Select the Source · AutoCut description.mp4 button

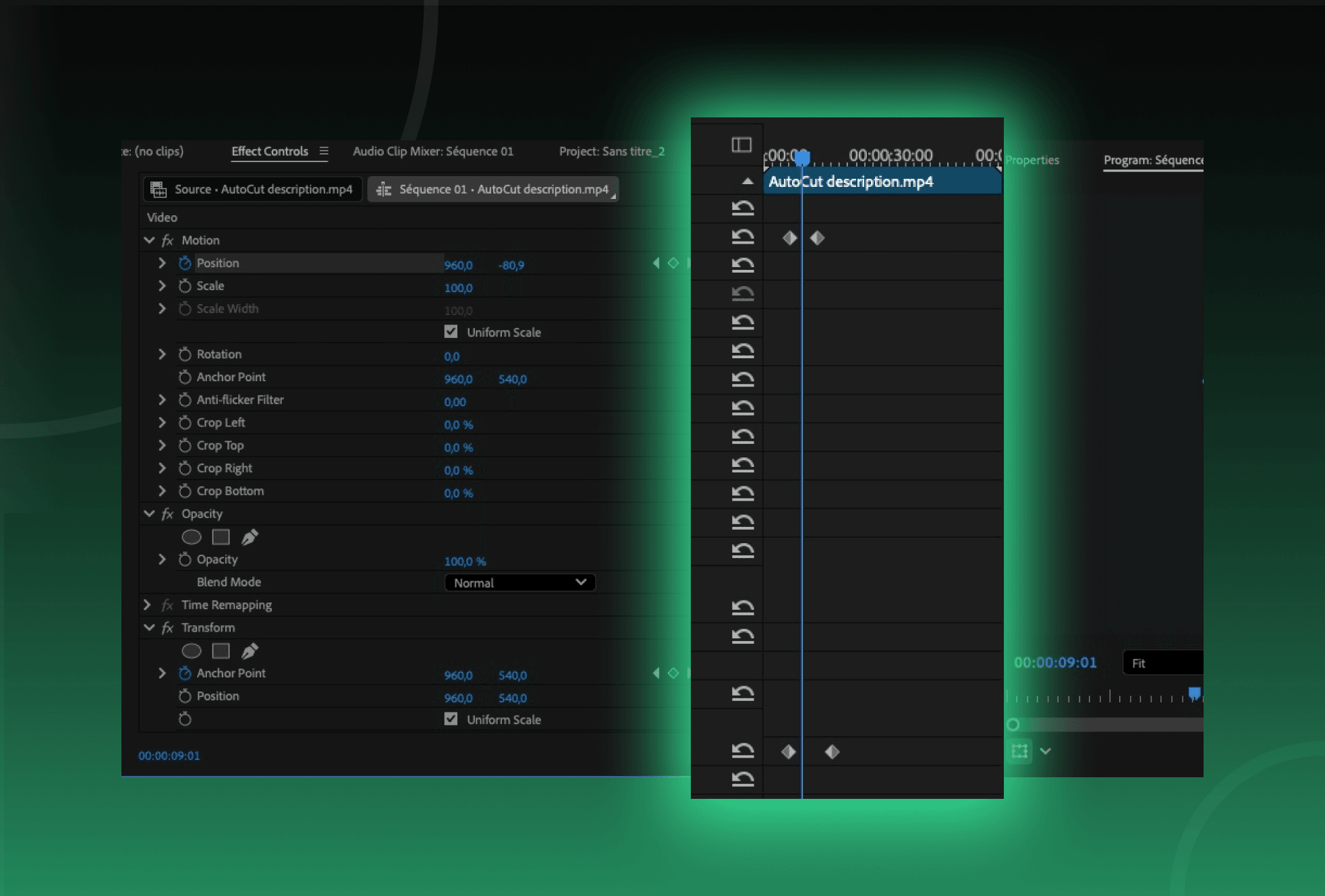click(252, 189)
